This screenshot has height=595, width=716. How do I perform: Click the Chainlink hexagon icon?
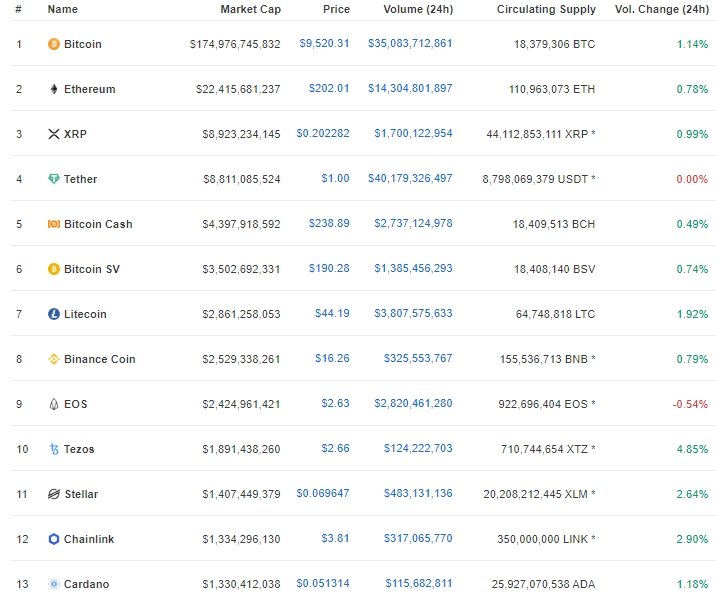pos(54,539)
